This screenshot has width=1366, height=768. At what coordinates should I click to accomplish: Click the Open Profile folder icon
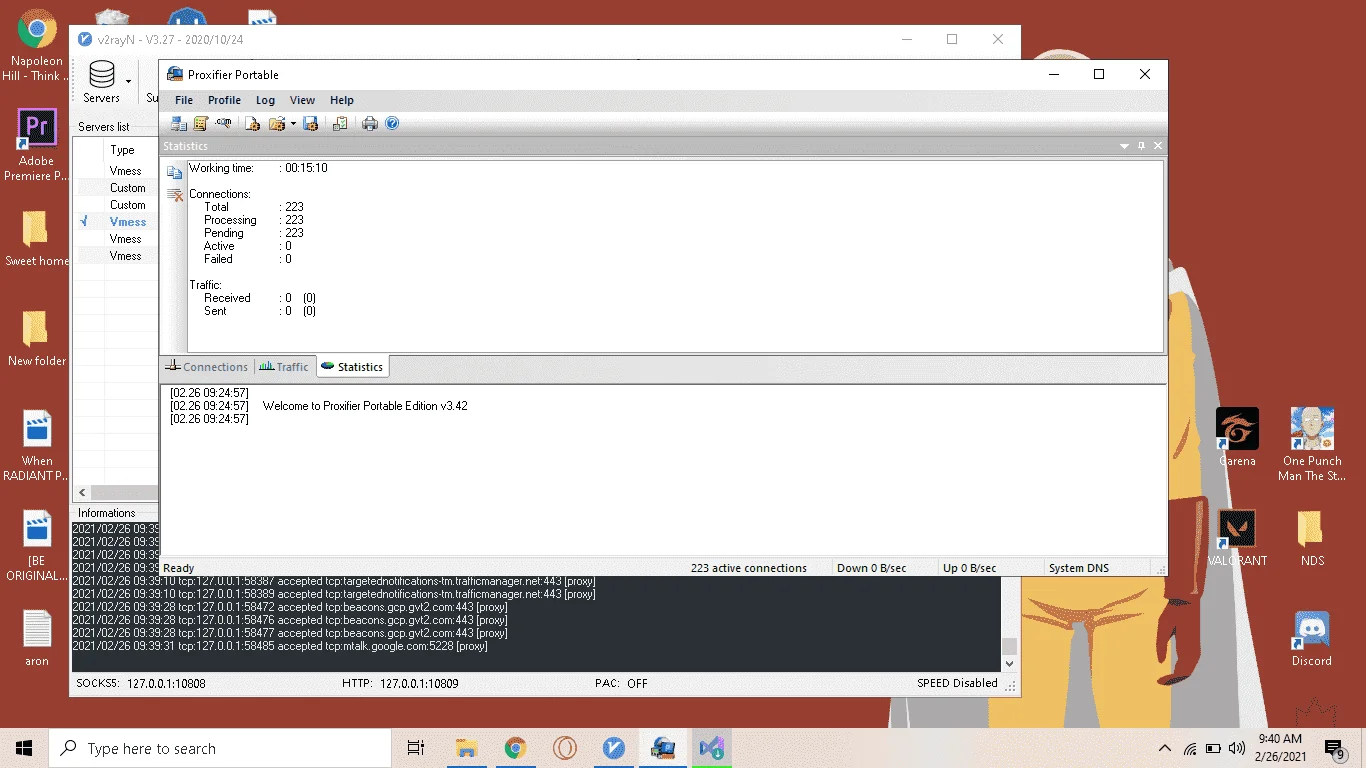tap(276, 123)
